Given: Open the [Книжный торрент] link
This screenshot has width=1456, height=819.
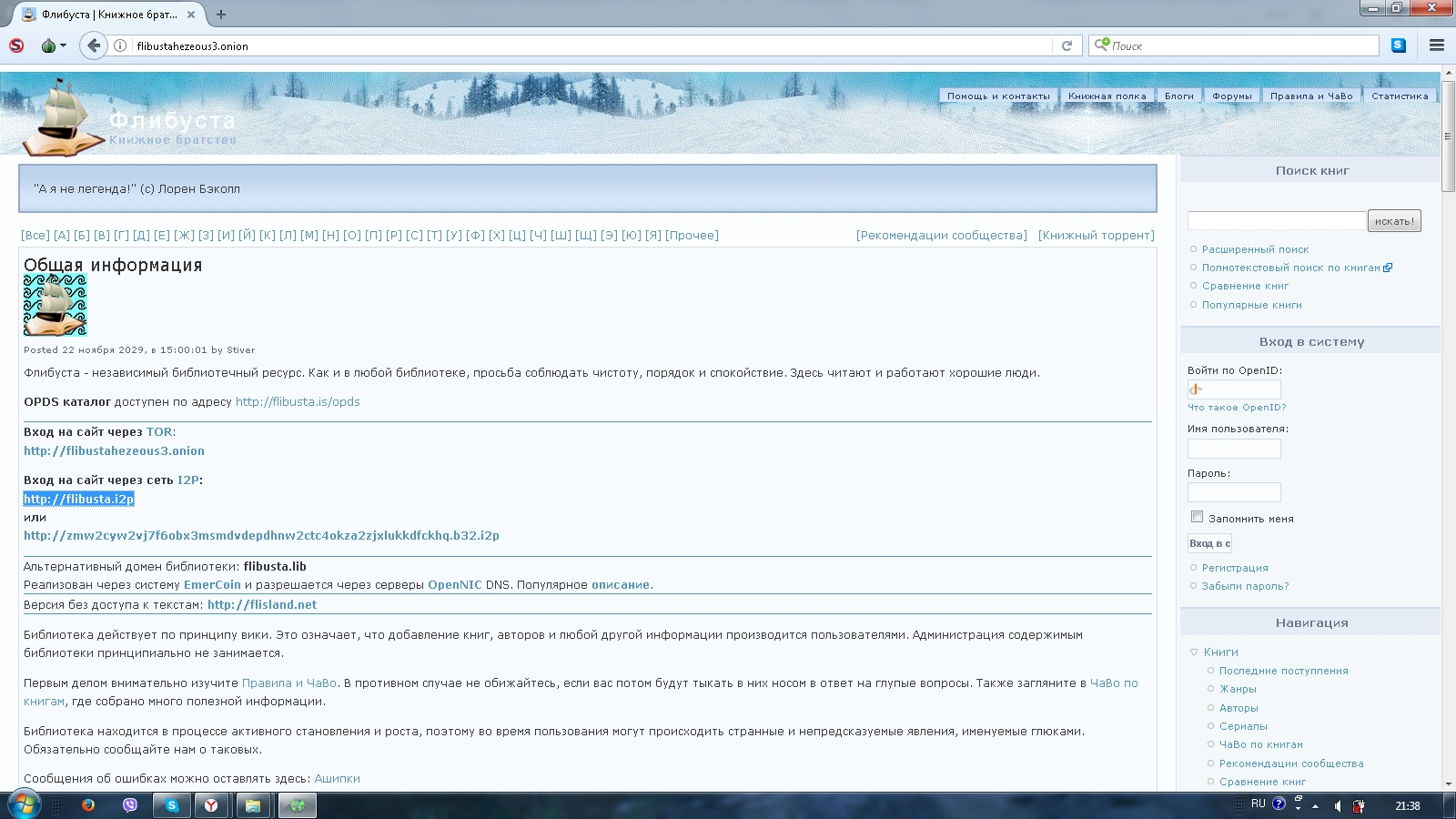Looking at the screenshot, I should 1097,235.
